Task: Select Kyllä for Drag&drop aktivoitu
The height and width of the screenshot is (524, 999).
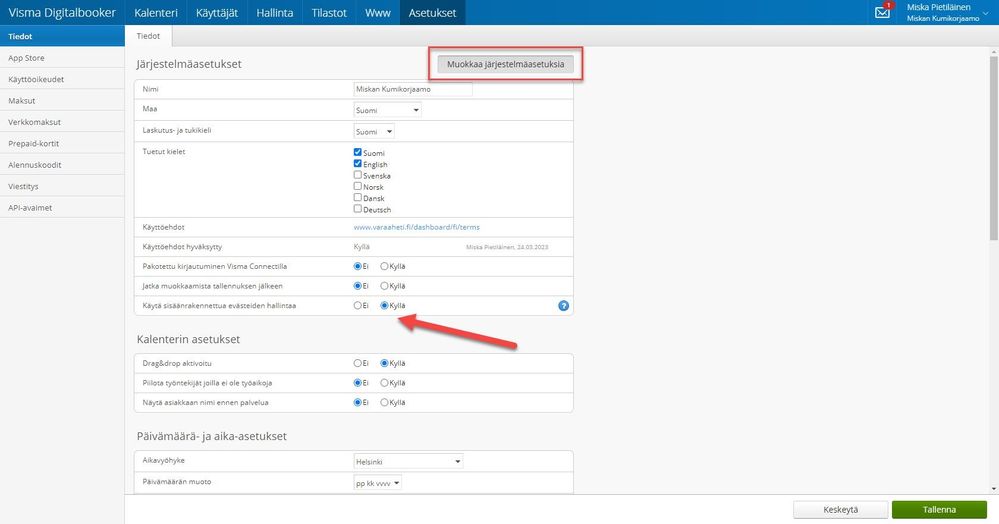Action: tap(384, 363)
